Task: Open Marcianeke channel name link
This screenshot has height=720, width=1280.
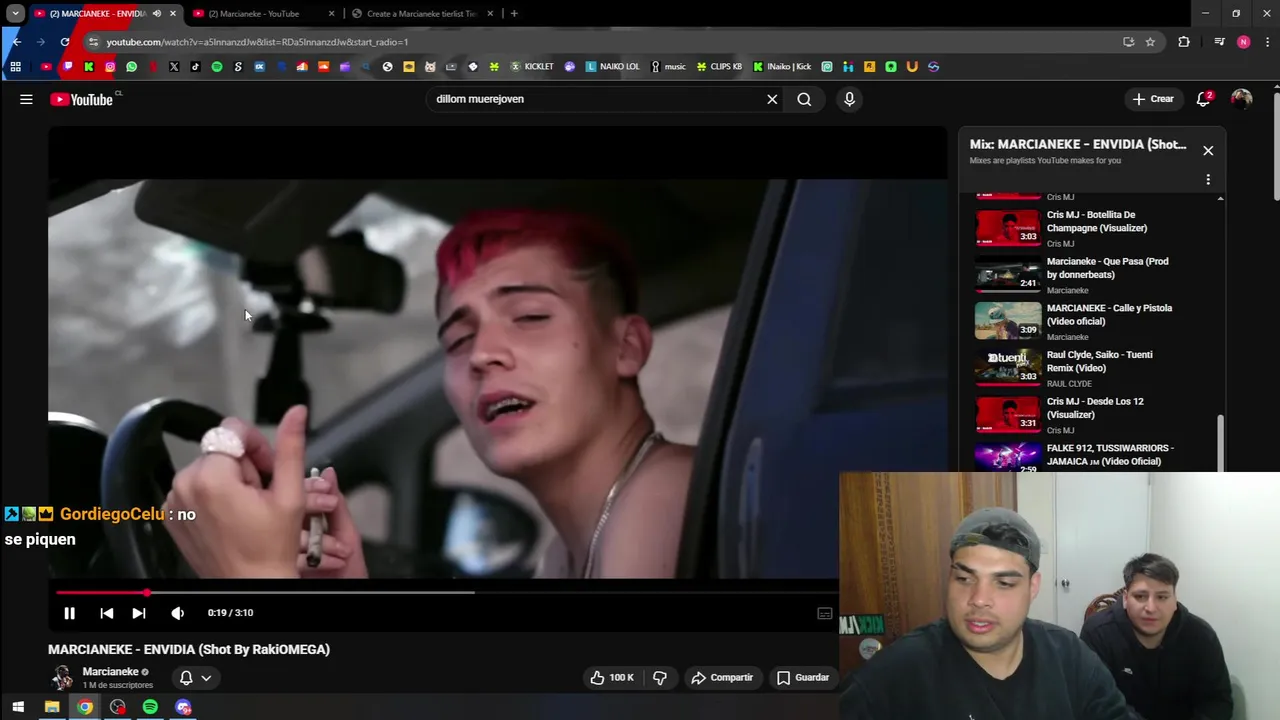Action: coord(110,672)
